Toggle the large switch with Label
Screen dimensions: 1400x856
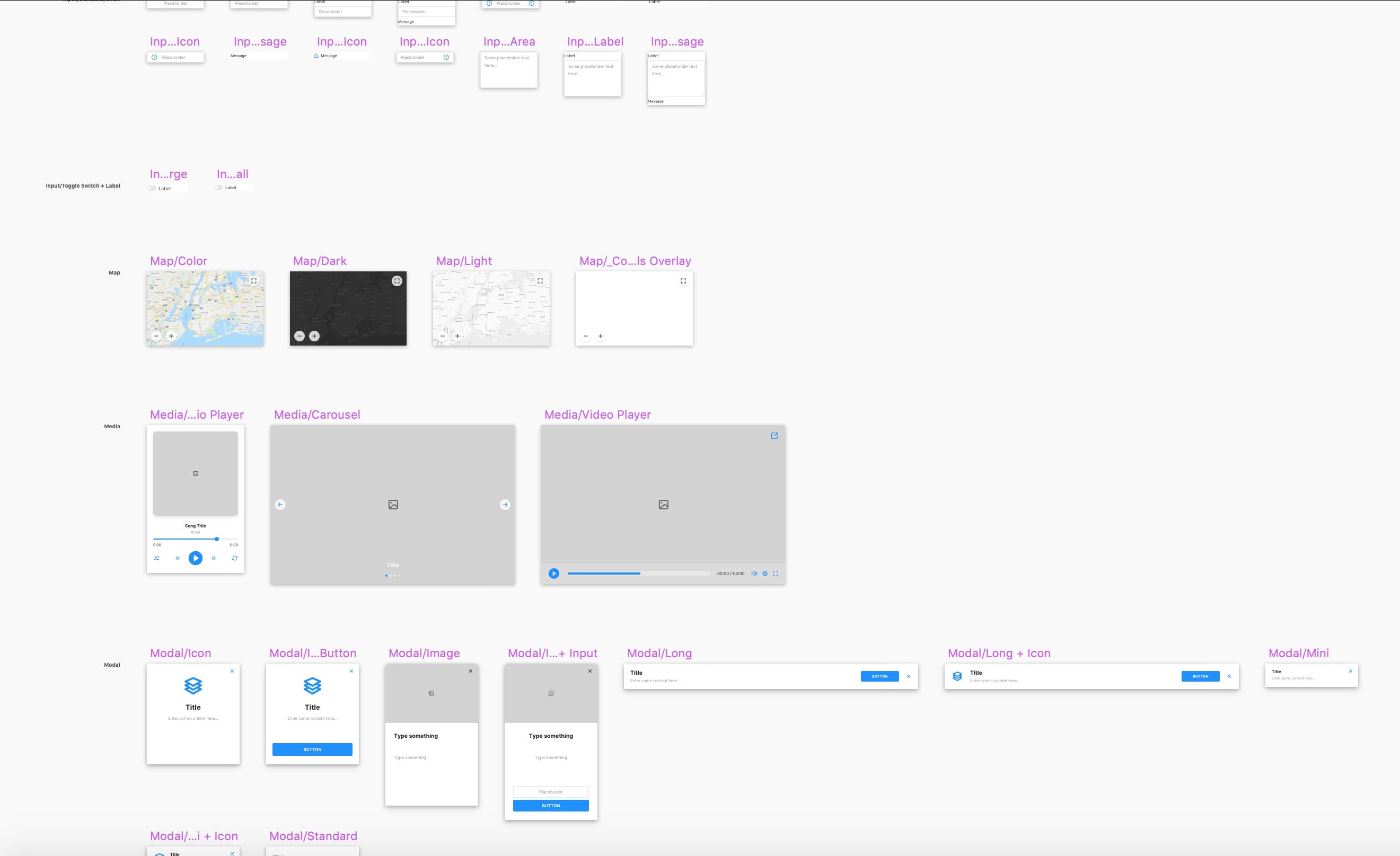pos(152,189)
